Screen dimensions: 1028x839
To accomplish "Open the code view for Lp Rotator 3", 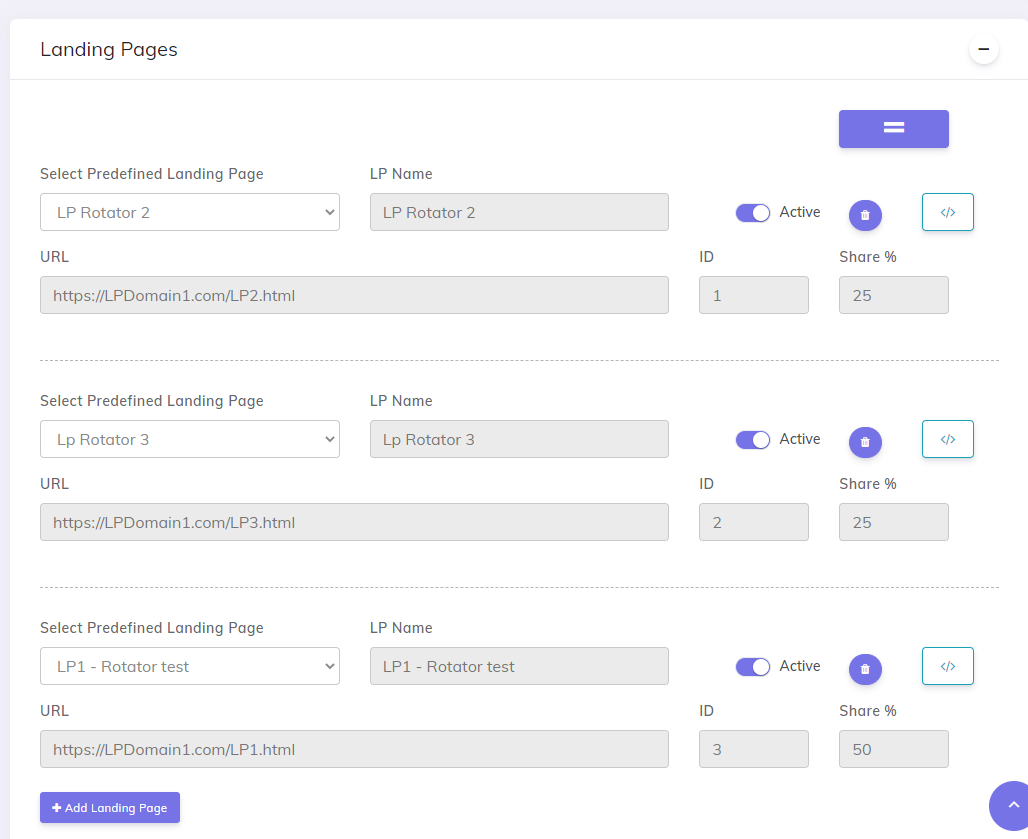I will click(x=947, y=438).
